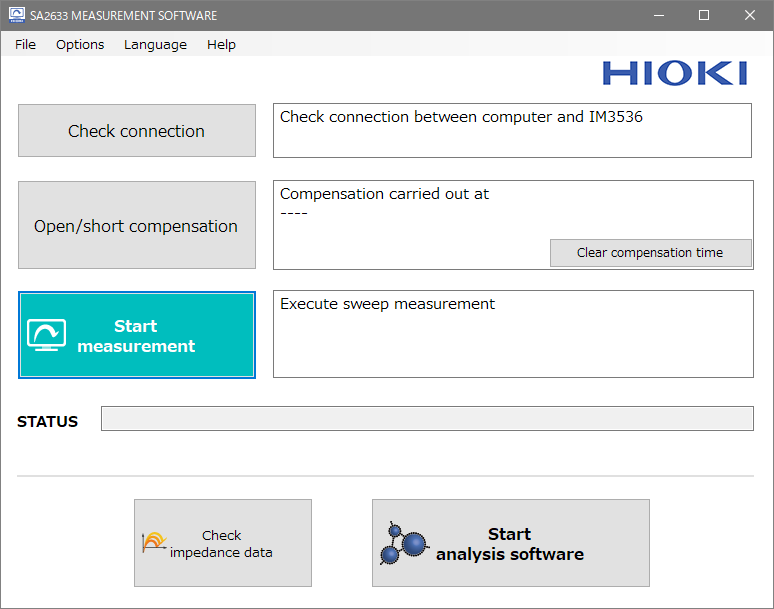Click the empty status bar field
The width and height of the screenshot is (774, 609).
[x=427, y=419]
